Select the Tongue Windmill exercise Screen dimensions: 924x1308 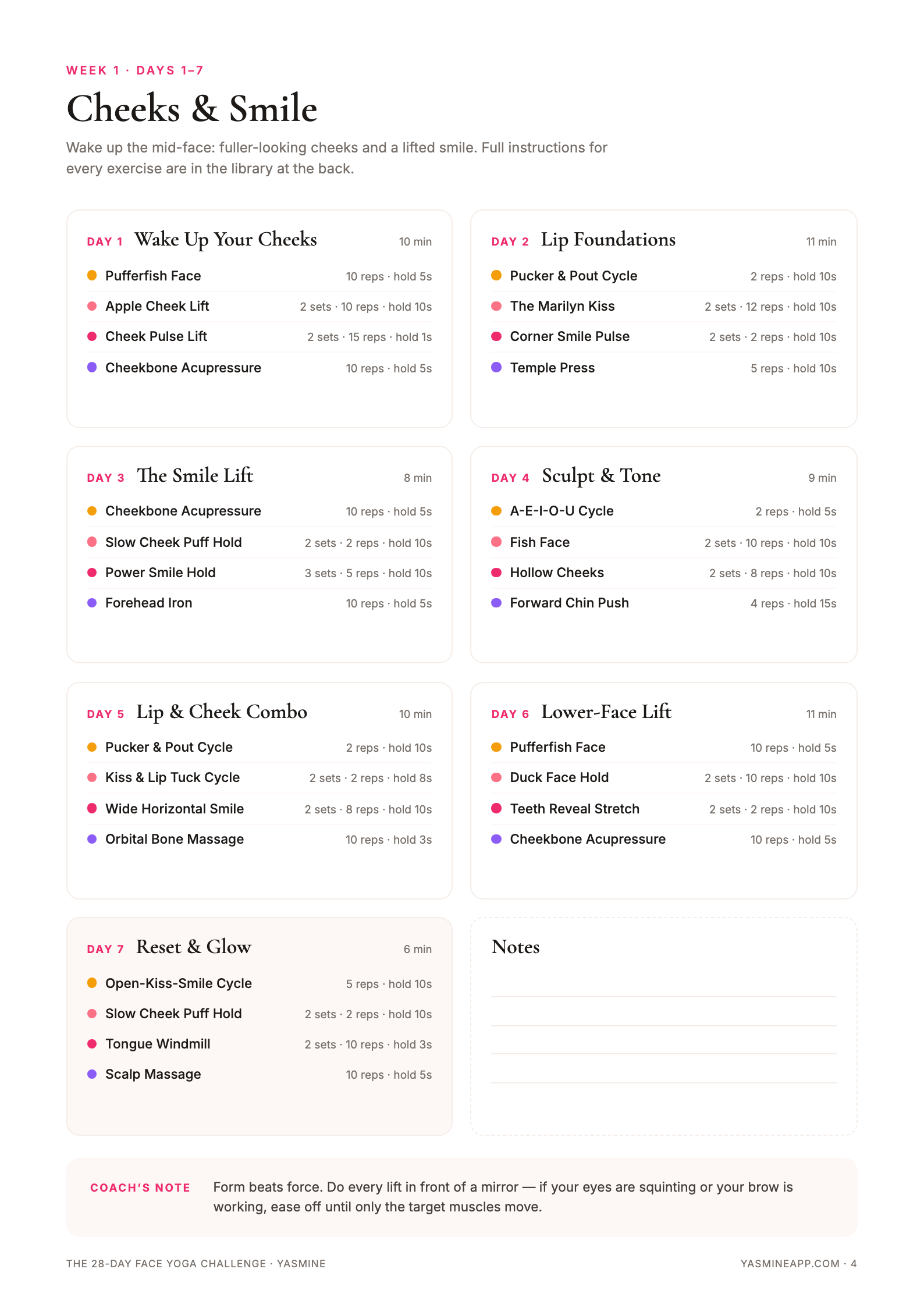coord(259,1044)
